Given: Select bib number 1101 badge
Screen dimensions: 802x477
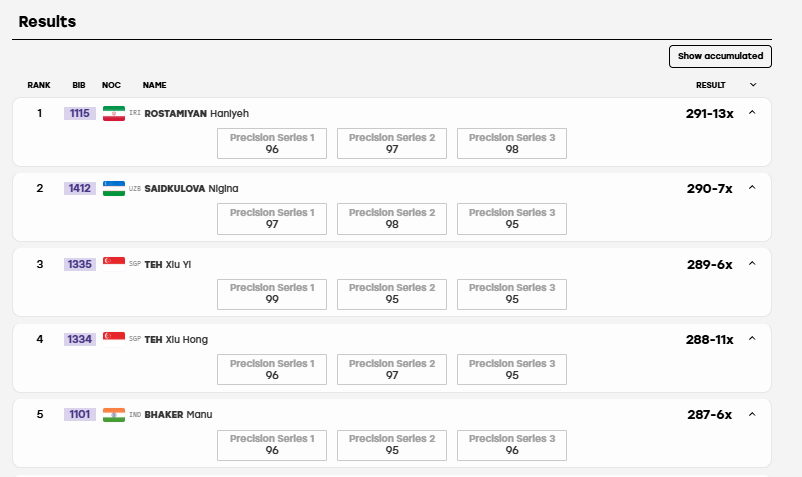Looking at the screenshot, I should [x=80, y=414].
